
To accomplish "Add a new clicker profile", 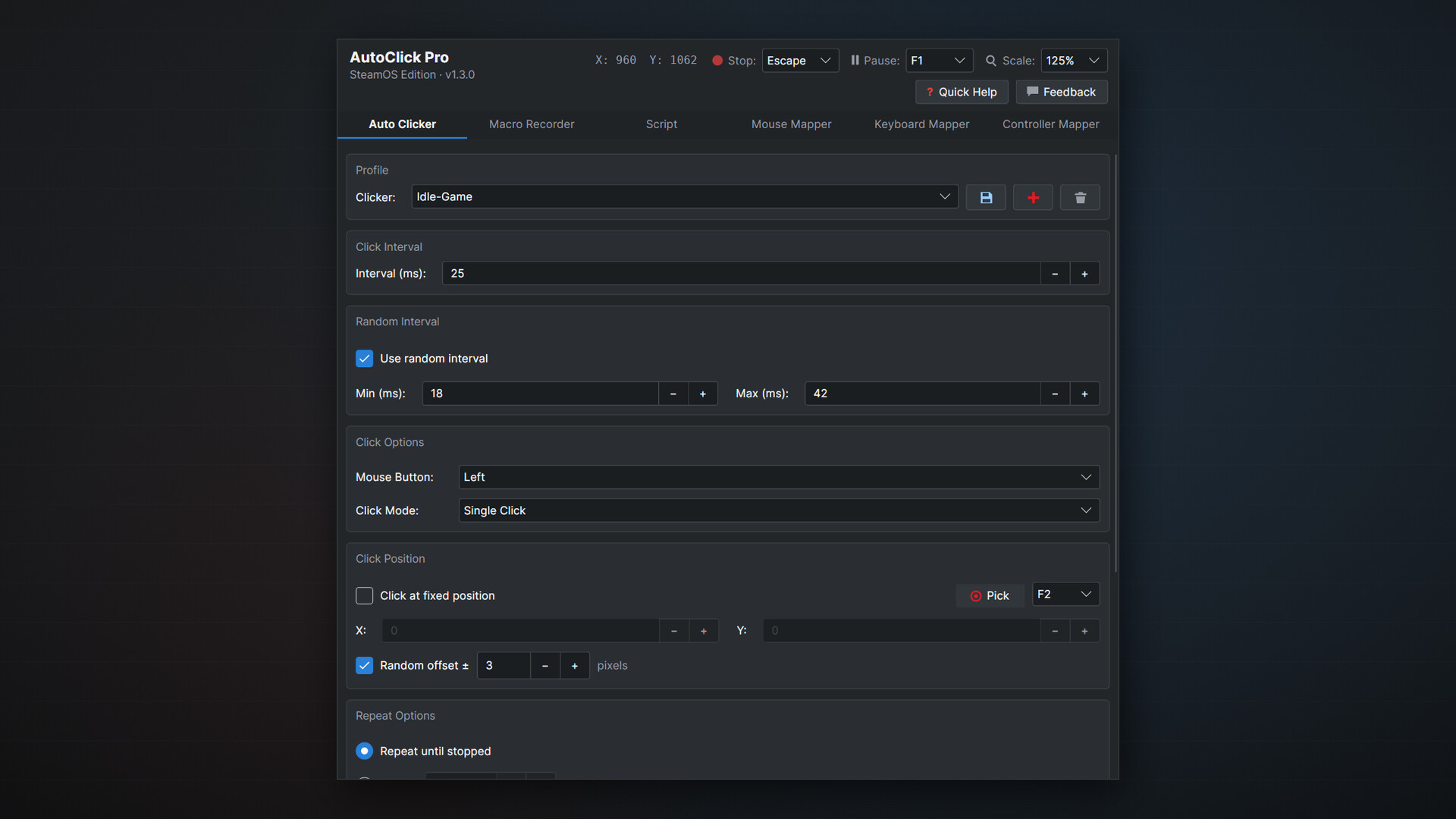I will [x=1033, y=197].
